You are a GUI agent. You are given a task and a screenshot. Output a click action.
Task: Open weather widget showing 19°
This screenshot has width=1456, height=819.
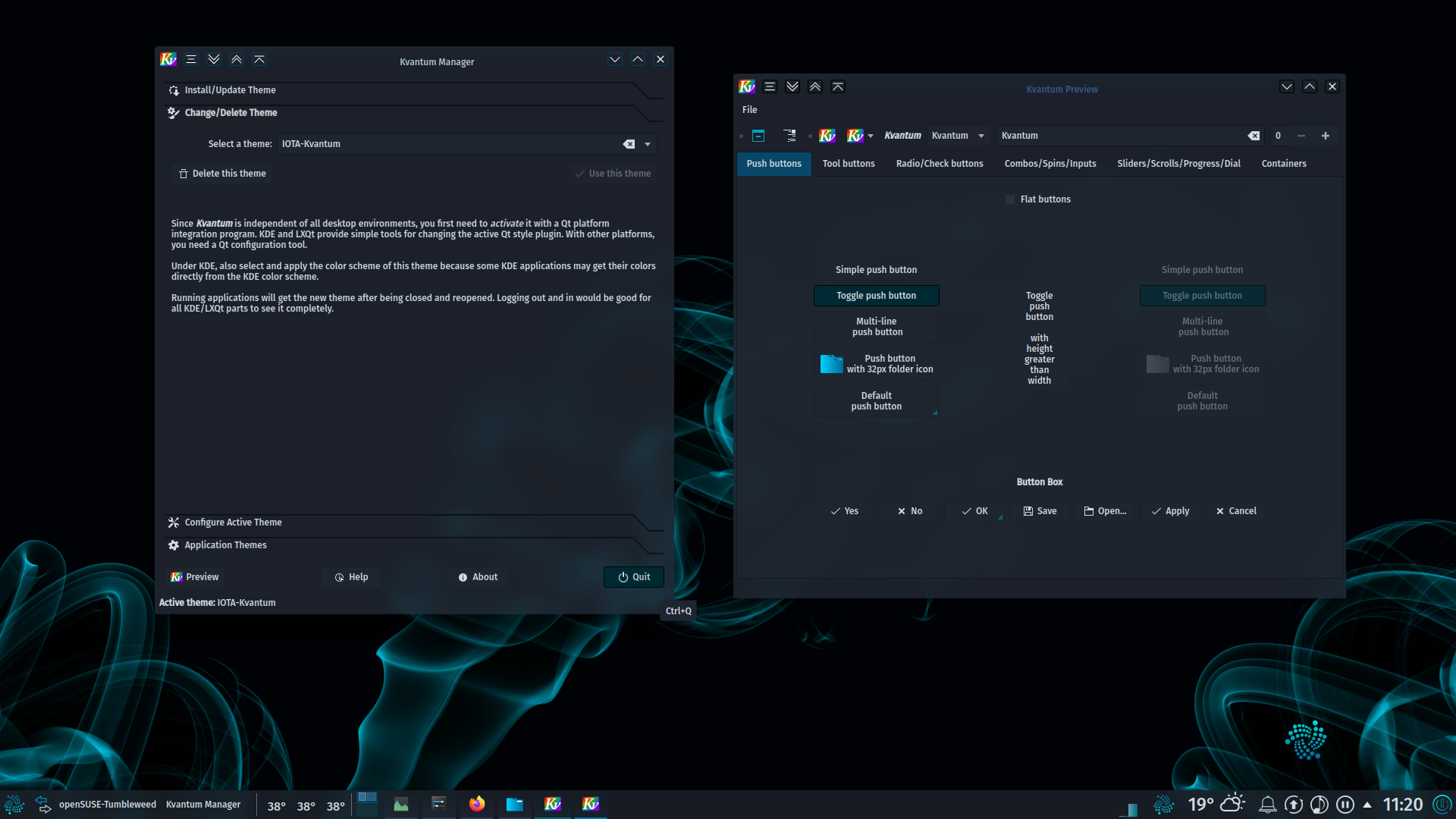1216,804
